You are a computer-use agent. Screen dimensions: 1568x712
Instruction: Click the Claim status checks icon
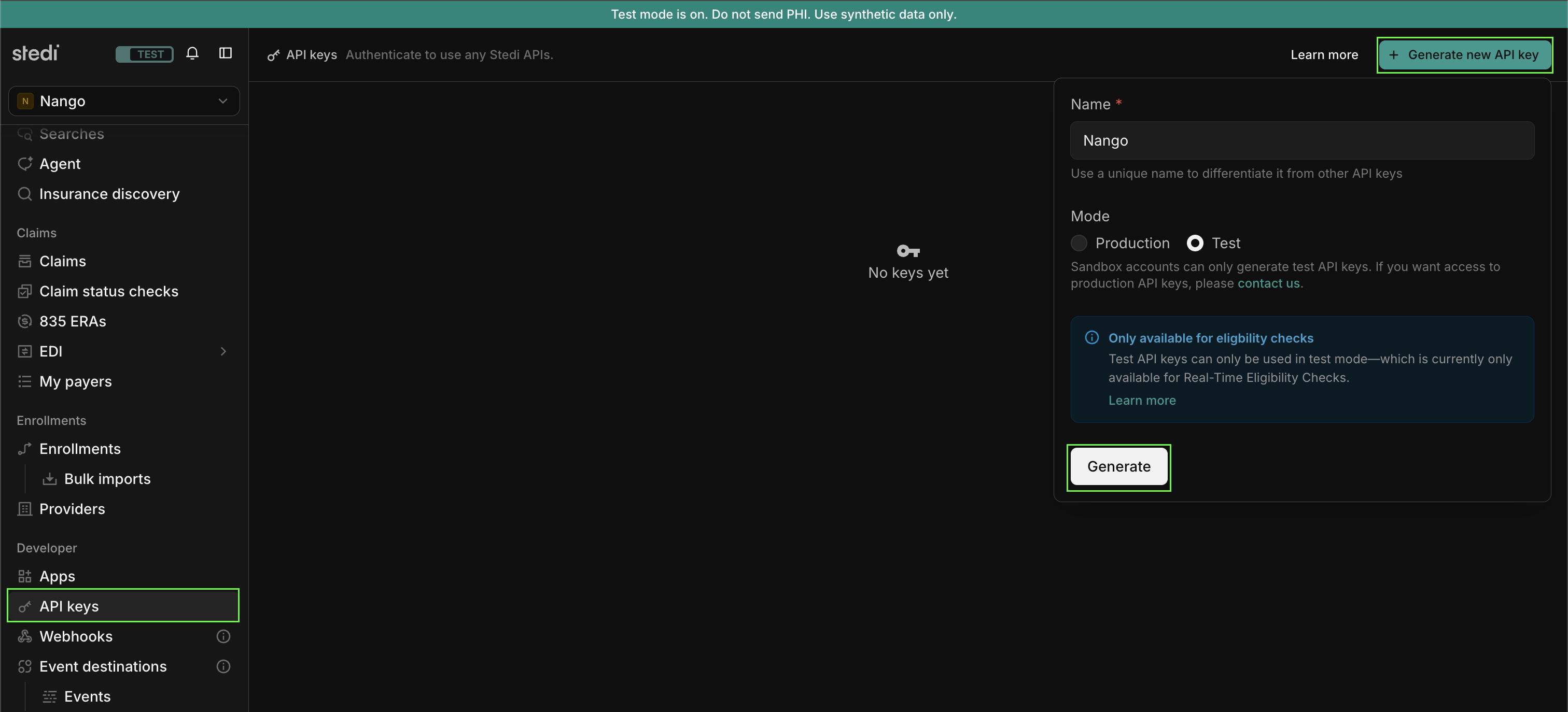tap(25, 292)
